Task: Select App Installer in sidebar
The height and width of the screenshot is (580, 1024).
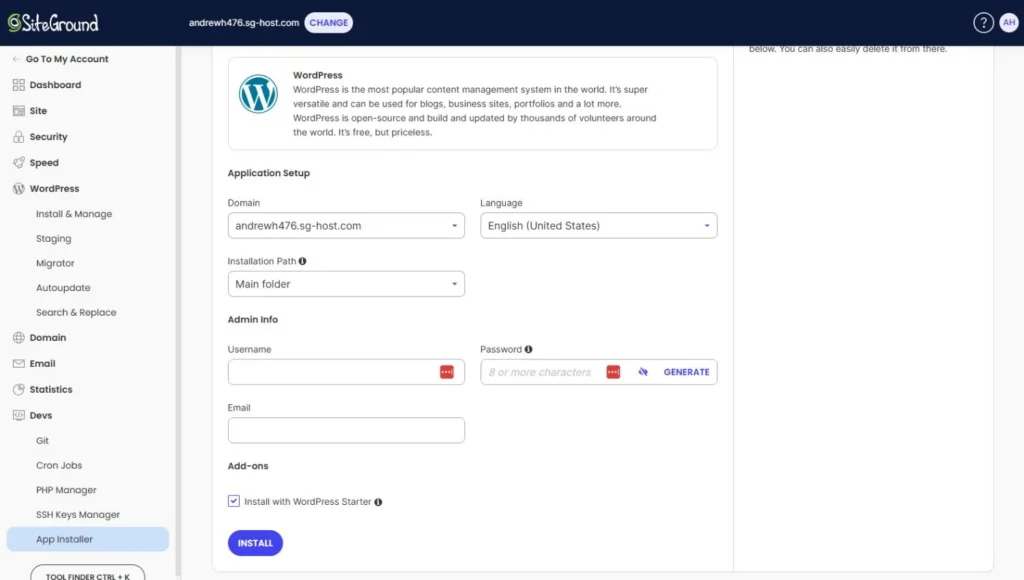Action: pyautogui.click(x=88, y=540)
